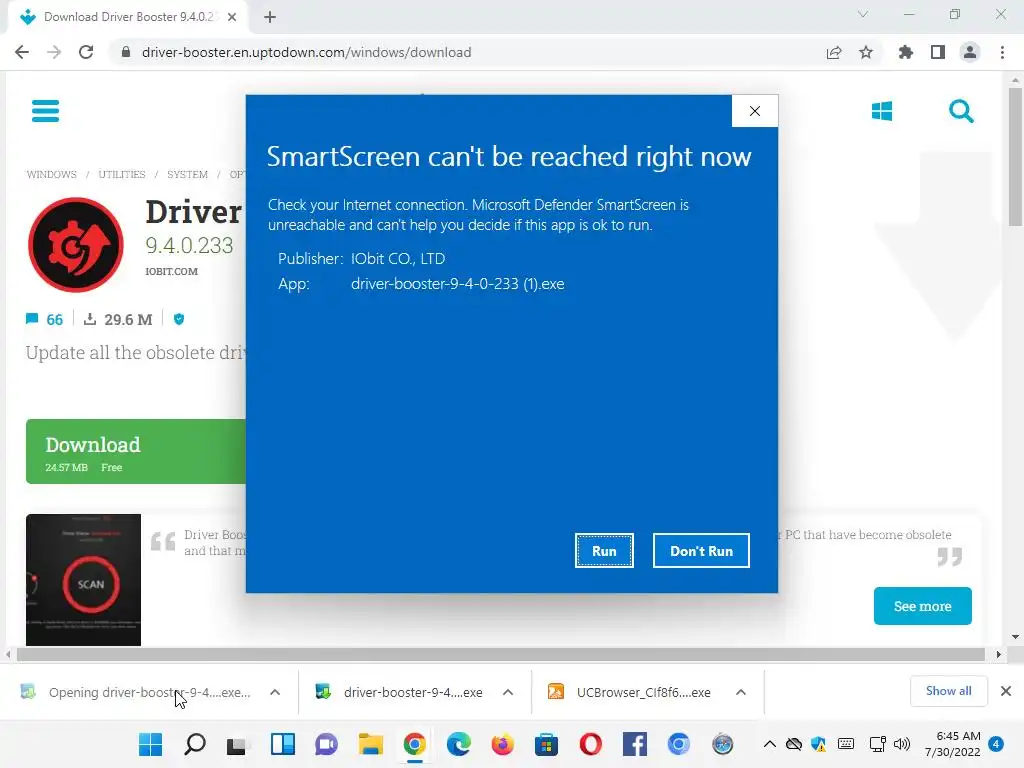
Task: Open Chrome tab search chevron
Action: tap(863, 14)
